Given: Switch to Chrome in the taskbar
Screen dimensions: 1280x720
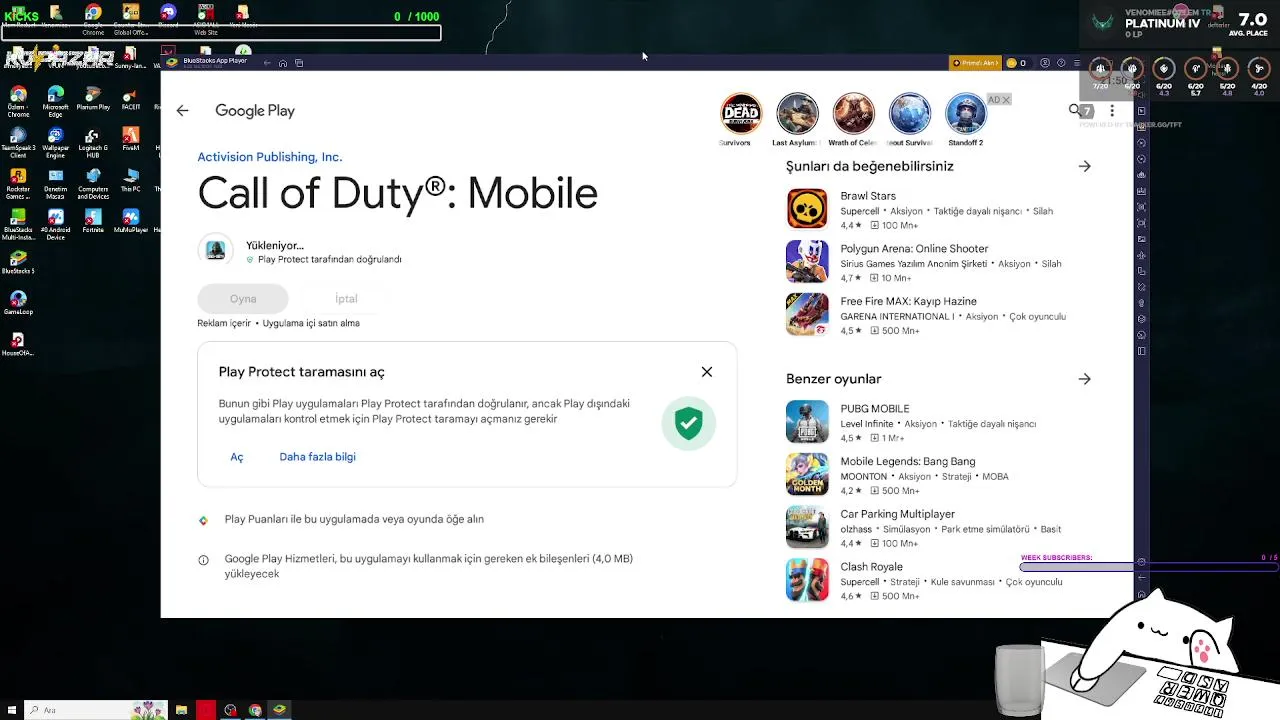Looking at the screenshot, I should tap(255, 710).
